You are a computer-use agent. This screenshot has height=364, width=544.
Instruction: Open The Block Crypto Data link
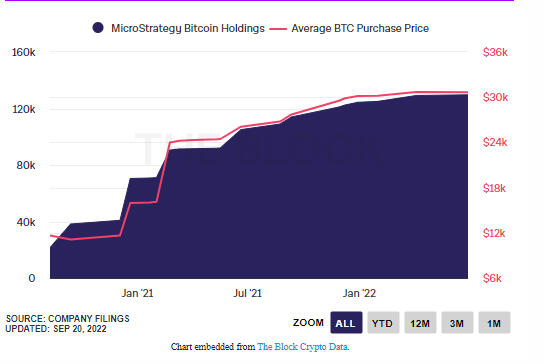point(303,347)
